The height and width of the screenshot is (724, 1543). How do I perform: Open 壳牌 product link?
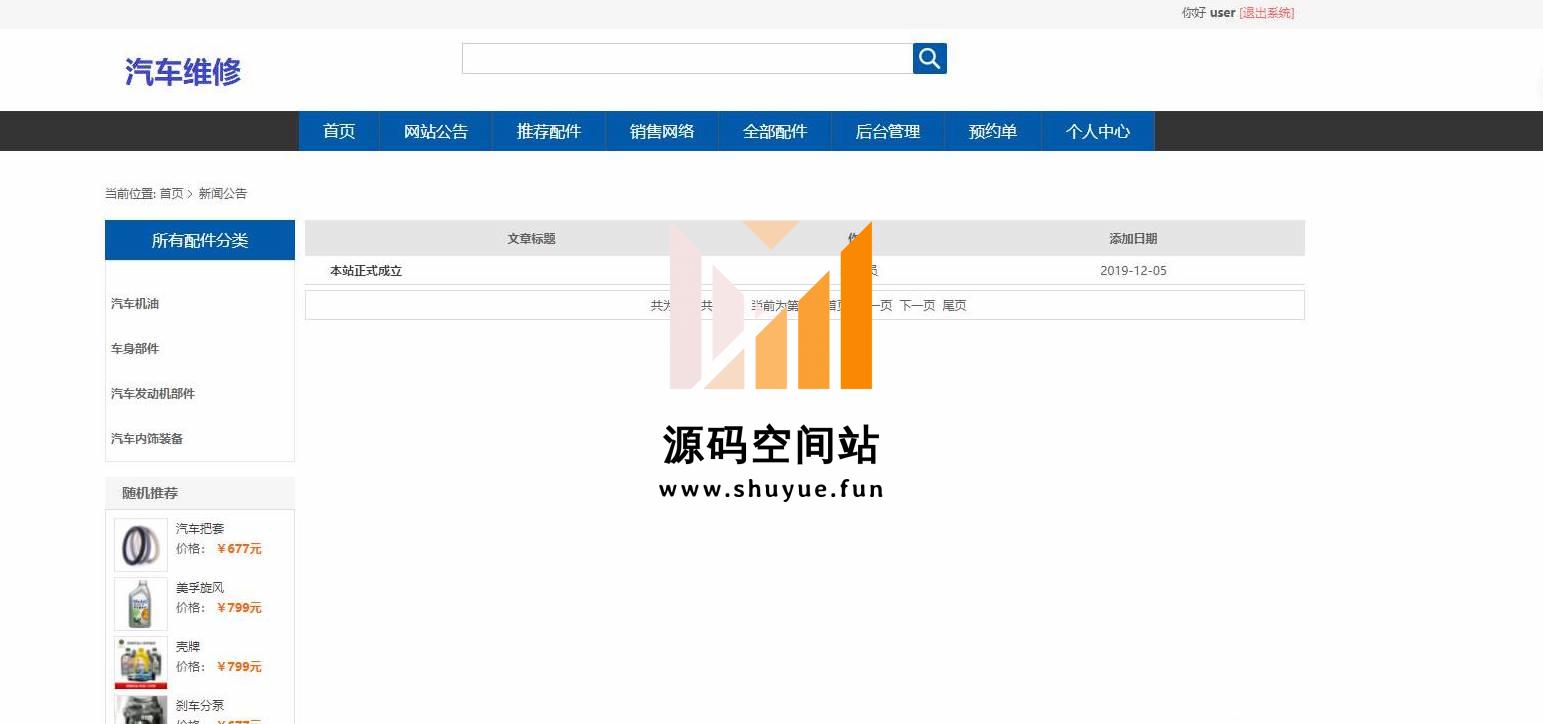pyautogui.click(x=188, y=647)
